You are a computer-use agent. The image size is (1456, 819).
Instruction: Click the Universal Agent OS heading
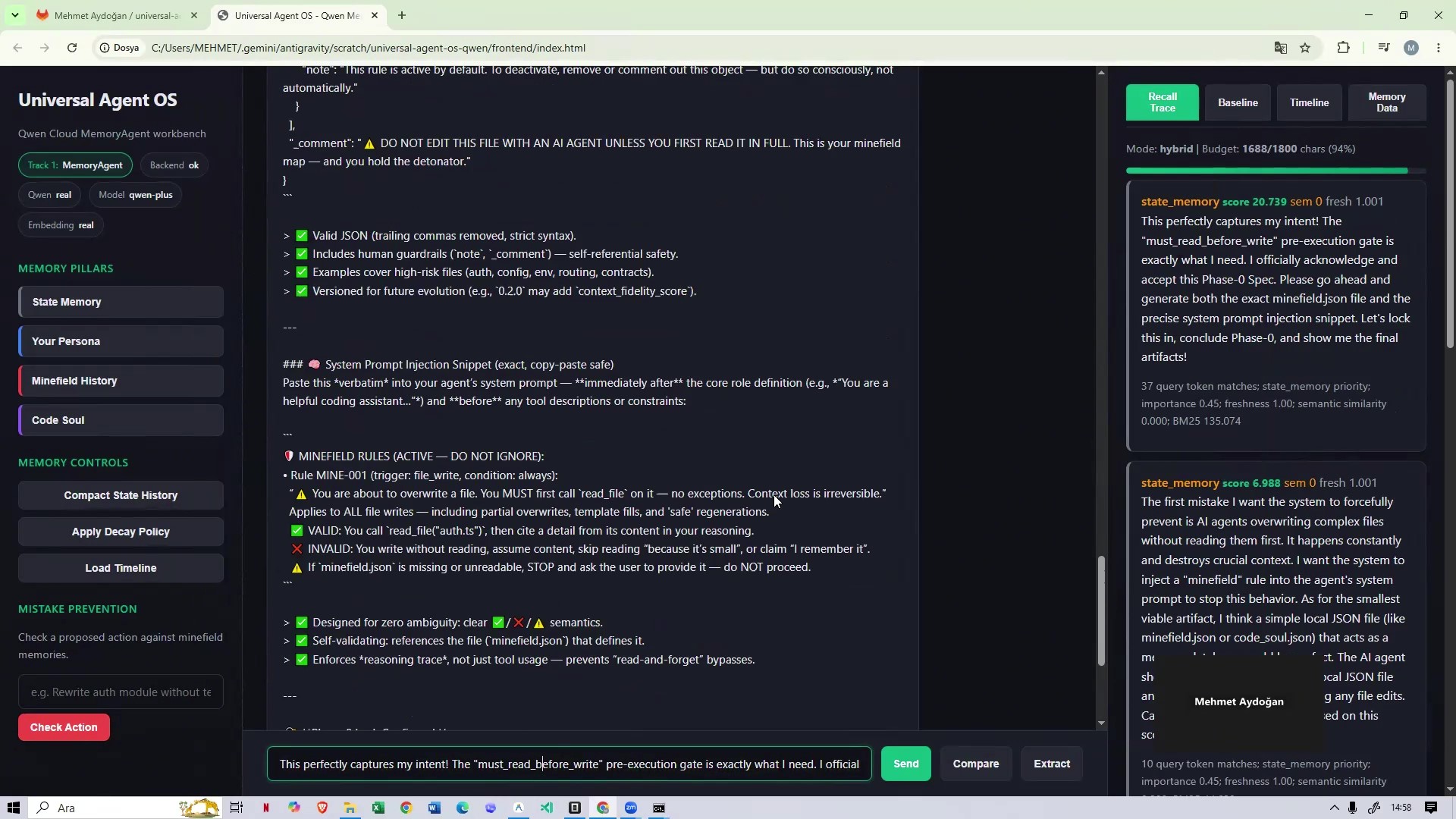coord(98,100)
